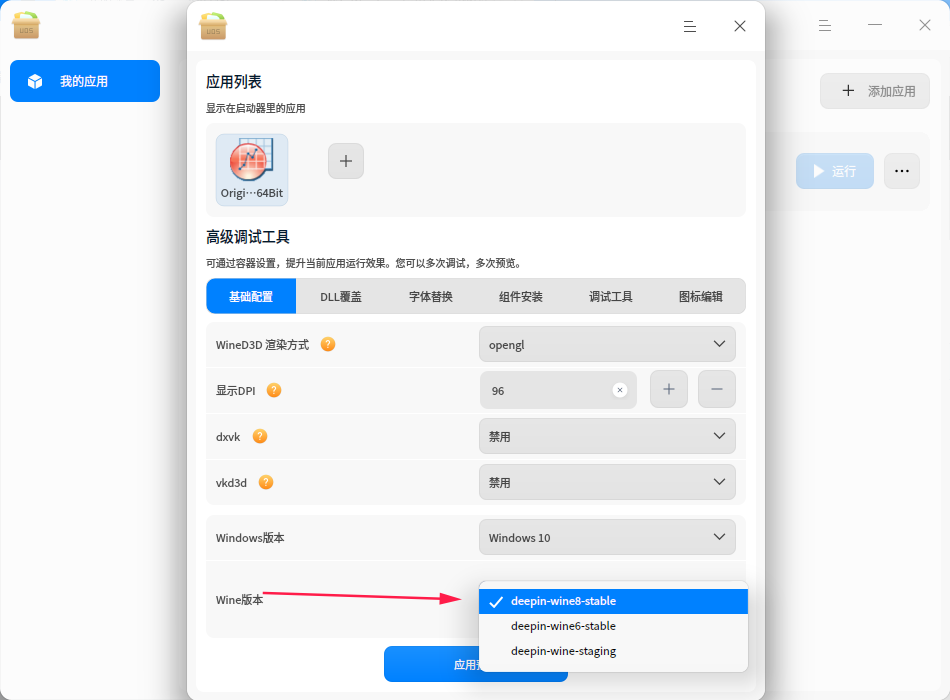Open help for WineD3D 渲染方式
Viewport: 950px width, 700px height.
328,344
